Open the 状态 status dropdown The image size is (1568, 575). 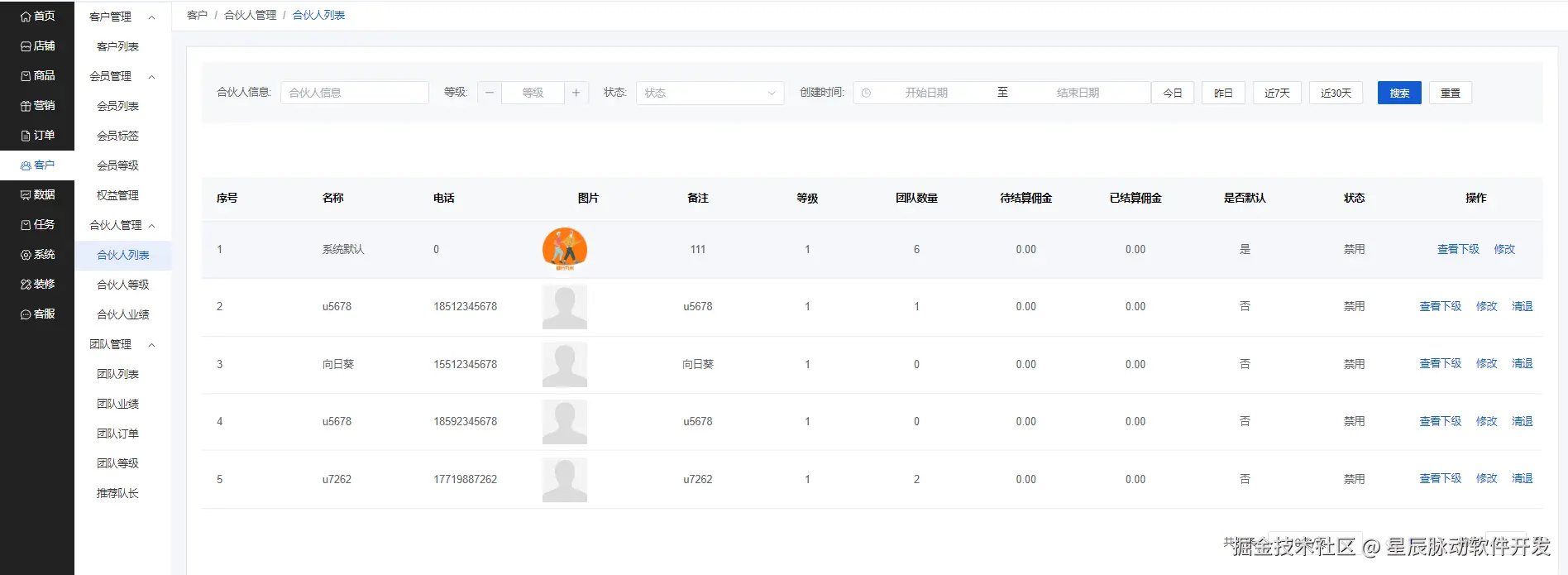click(710, 93)
